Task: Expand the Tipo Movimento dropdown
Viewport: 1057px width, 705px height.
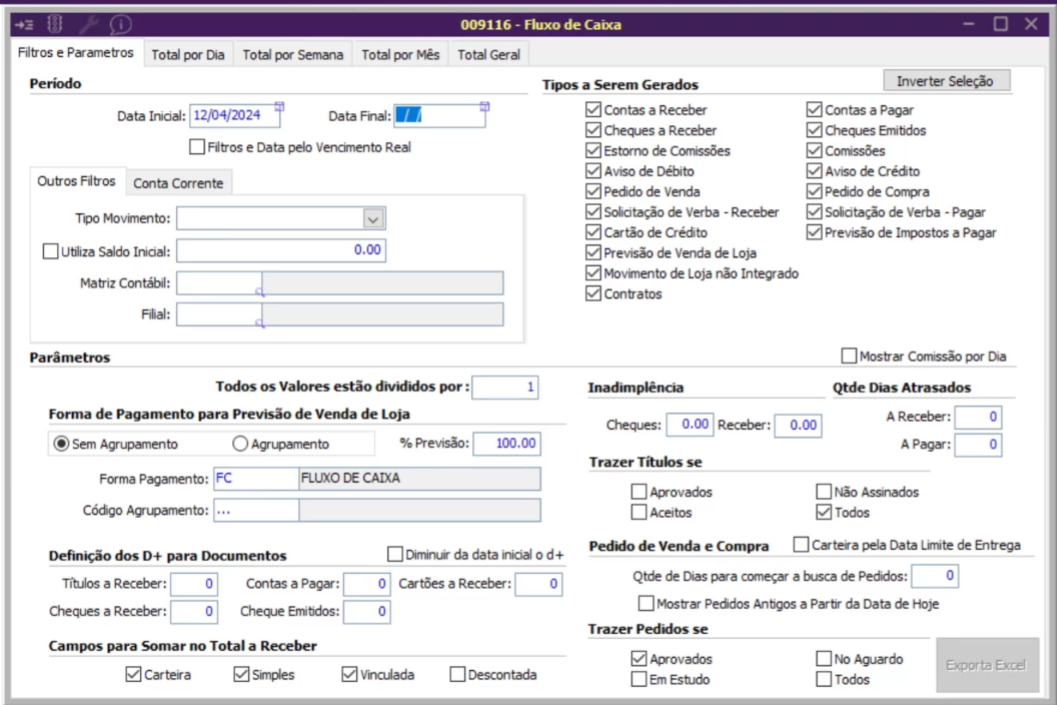Action: pyautogui.click(x=373, y=218)
